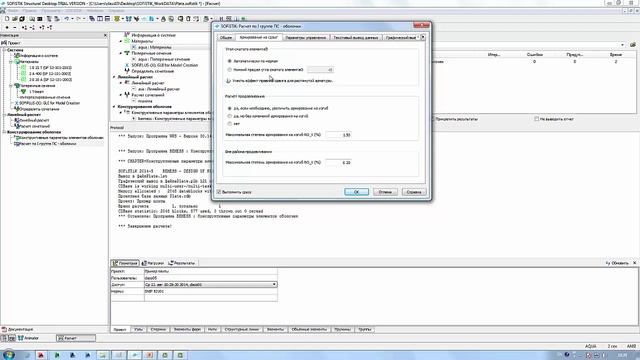Click OK button in dialog
This screenshot has width=640, height=360.
pos(356,192)
